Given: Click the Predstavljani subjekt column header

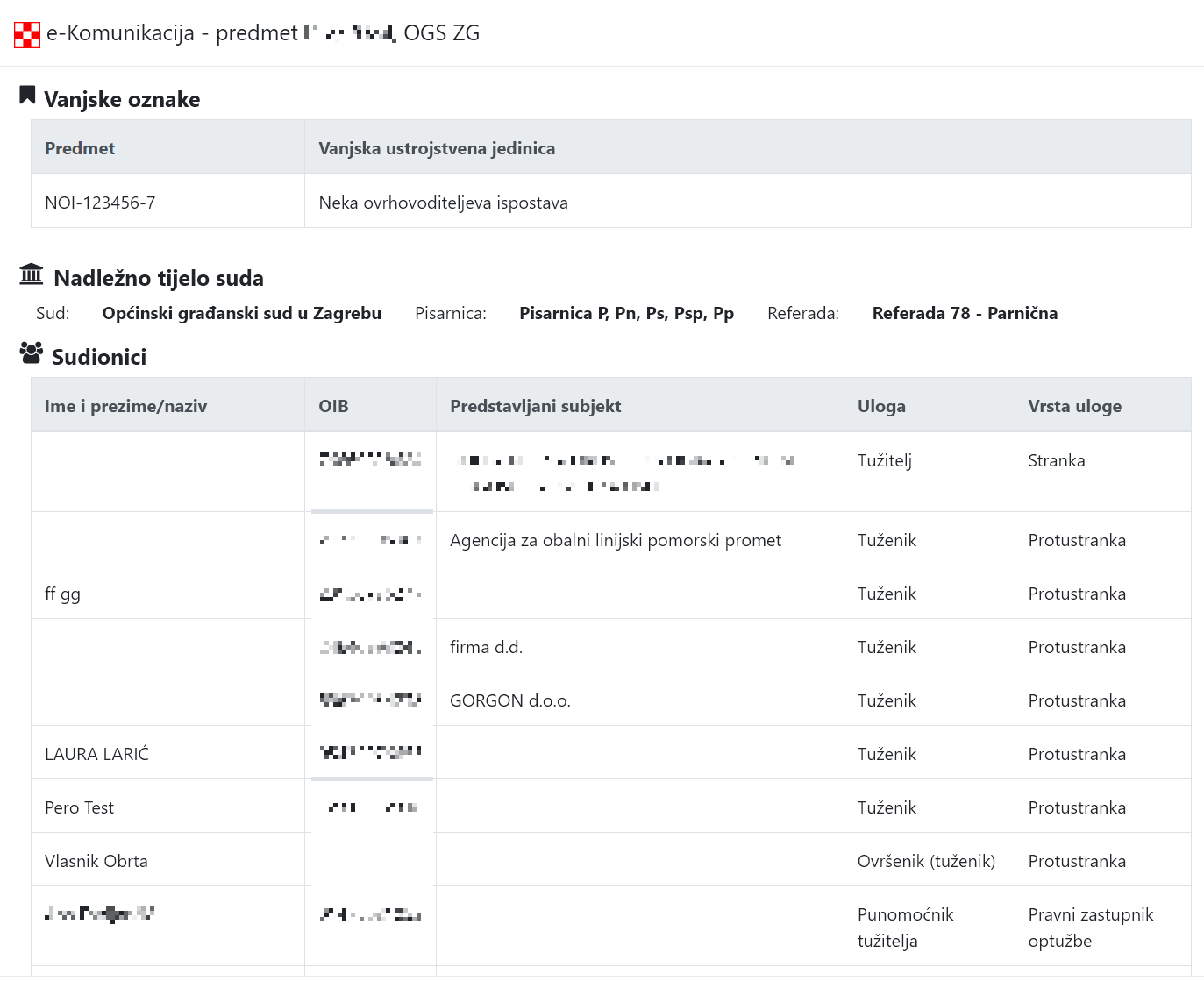Looking at the screenshot, I should [x=535, y=406].
